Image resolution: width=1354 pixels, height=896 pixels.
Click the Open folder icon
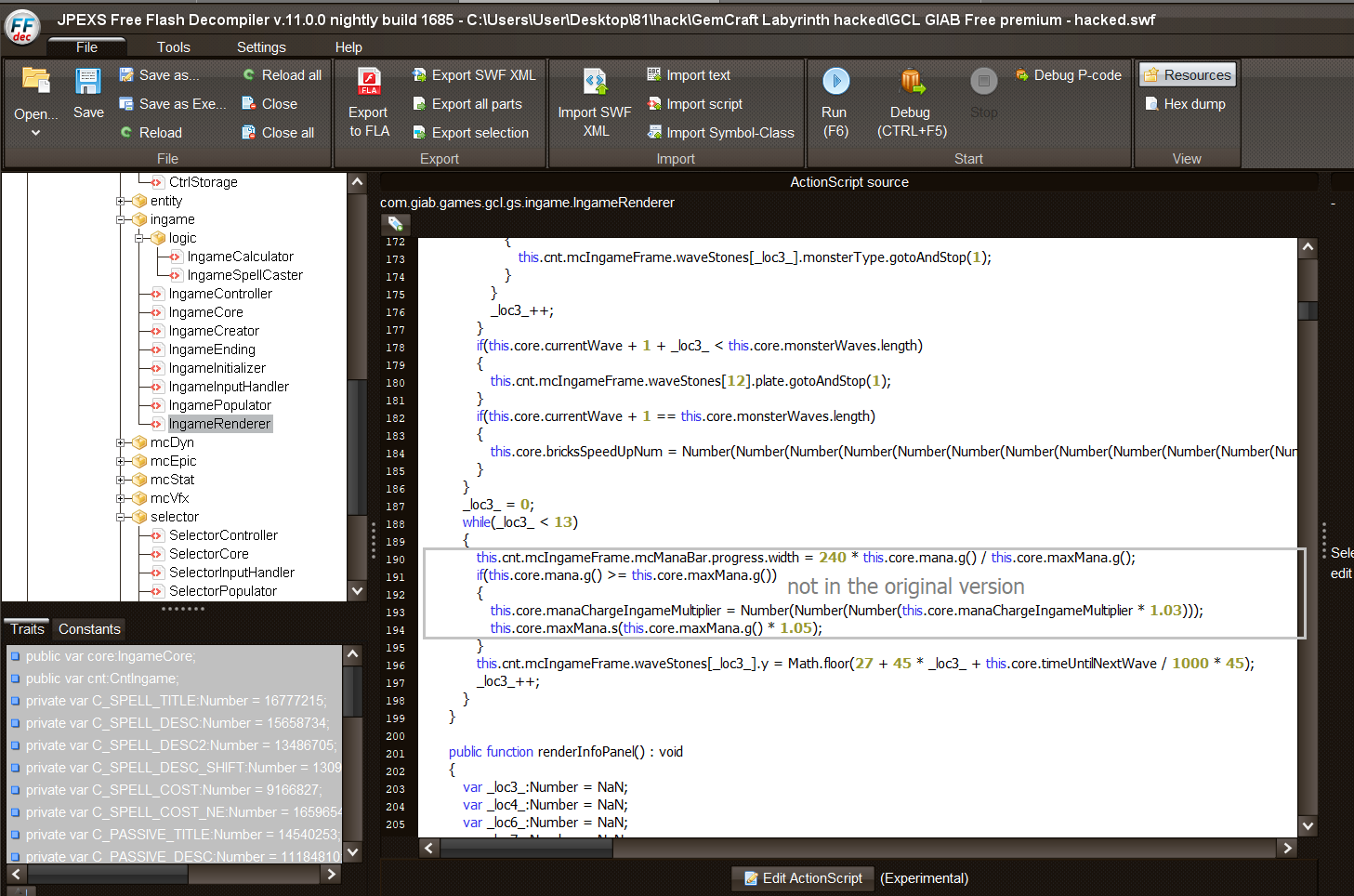coord(36,83)
